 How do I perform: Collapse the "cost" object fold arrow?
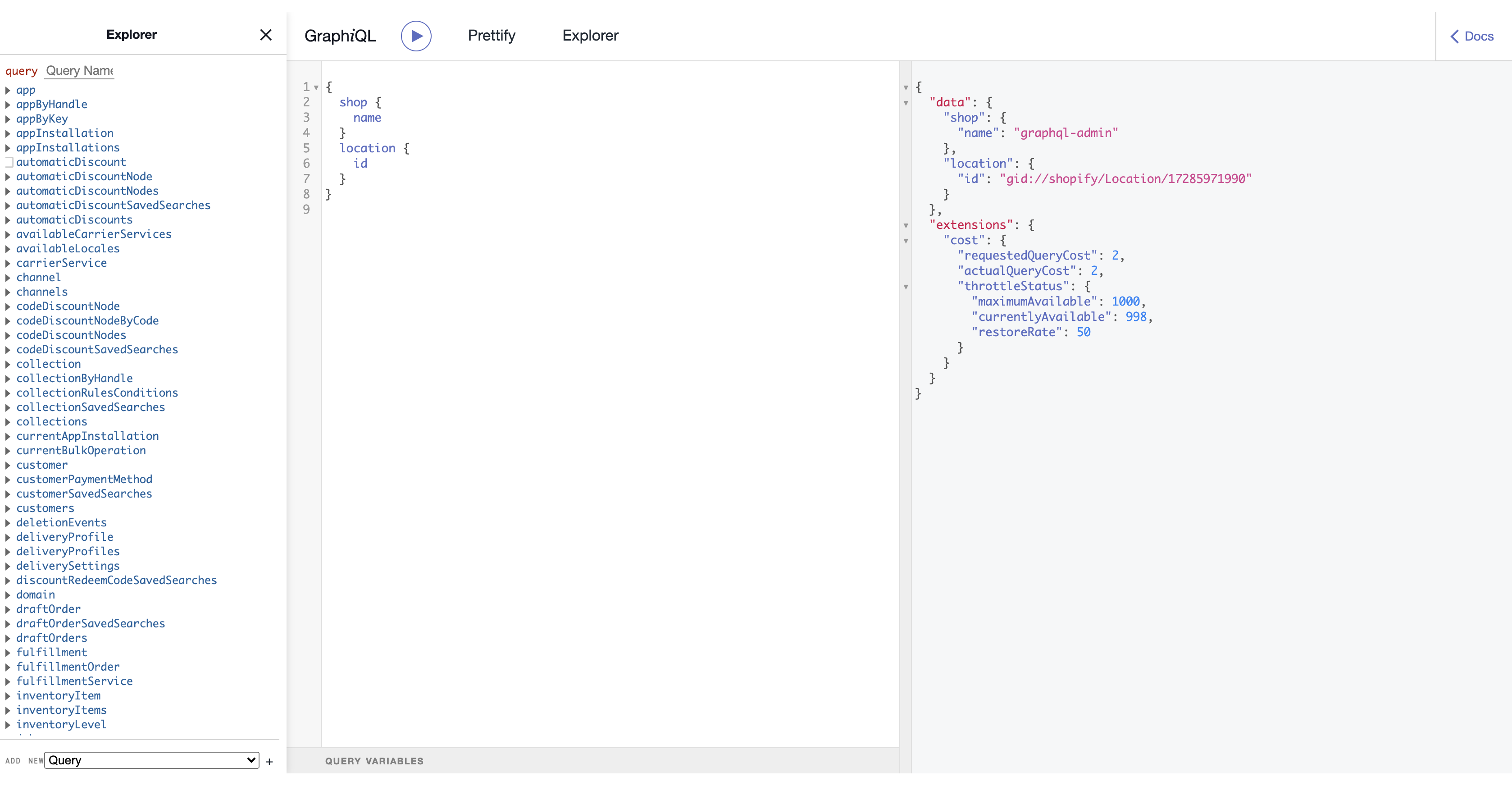click(906, 241)
